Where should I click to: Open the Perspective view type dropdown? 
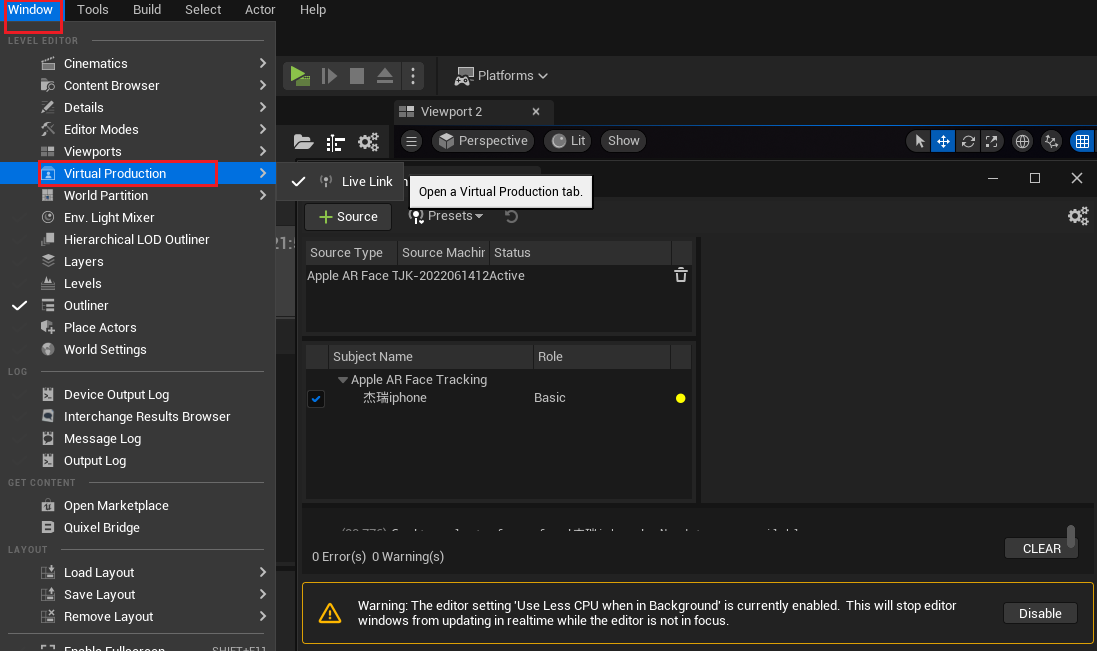click(483, 141)
